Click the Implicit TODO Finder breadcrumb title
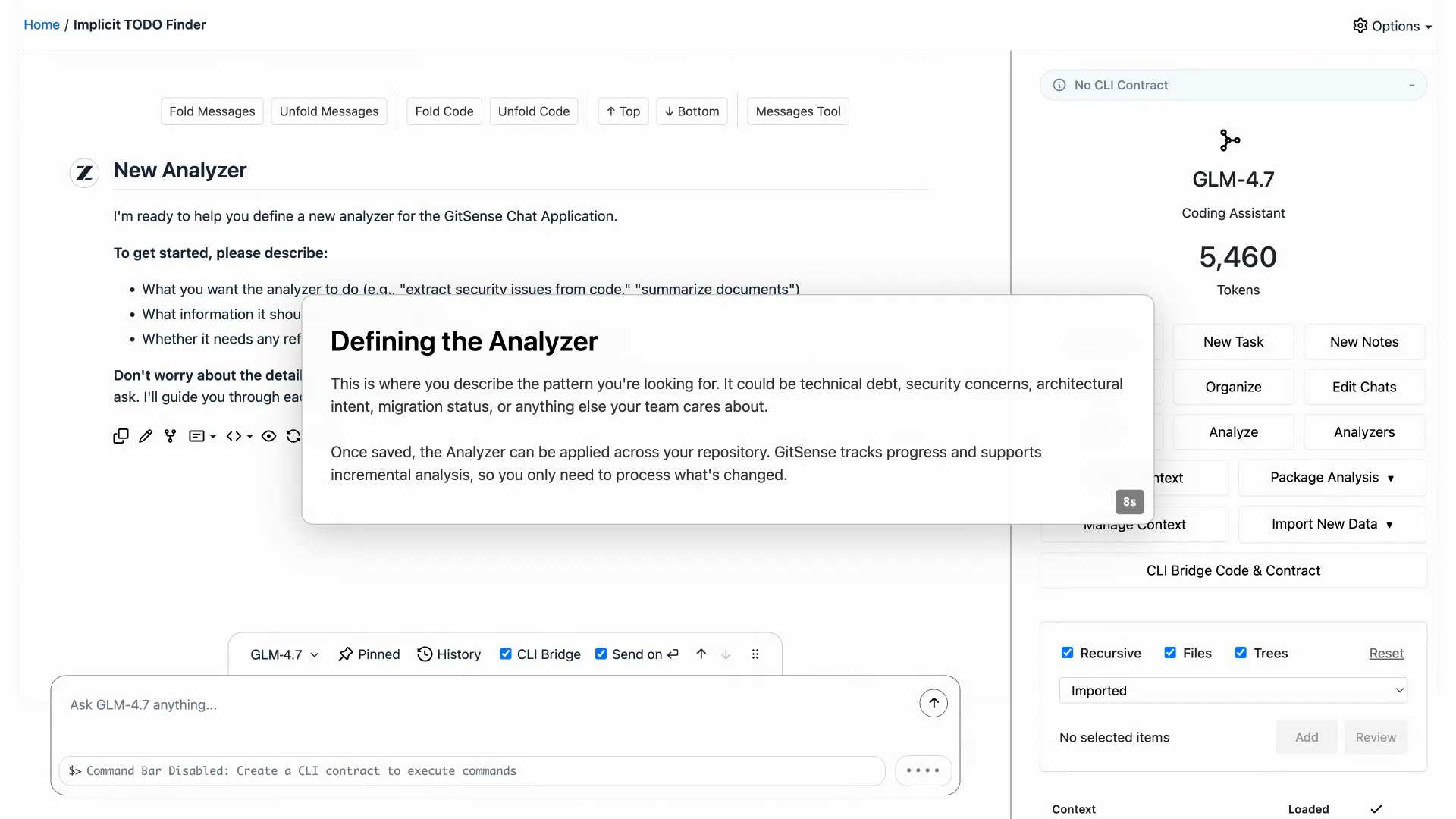This screenshot has width=1456, height=819. point(140,24)
